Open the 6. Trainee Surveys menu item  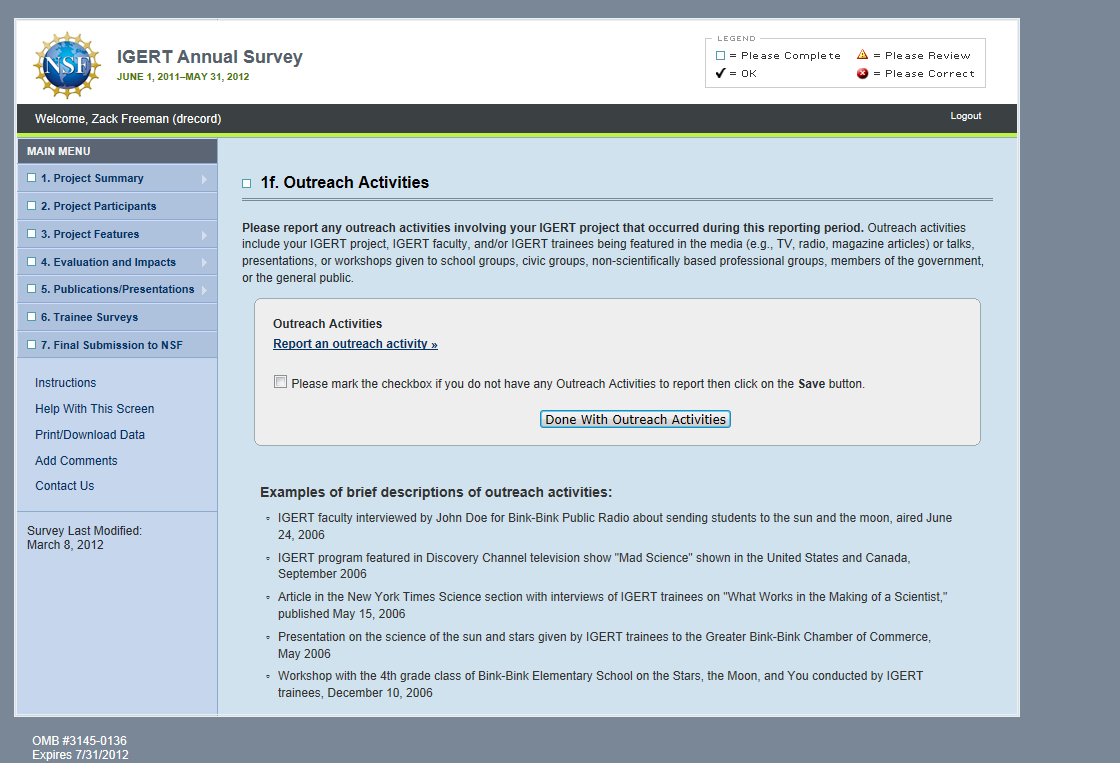point(89,317)
